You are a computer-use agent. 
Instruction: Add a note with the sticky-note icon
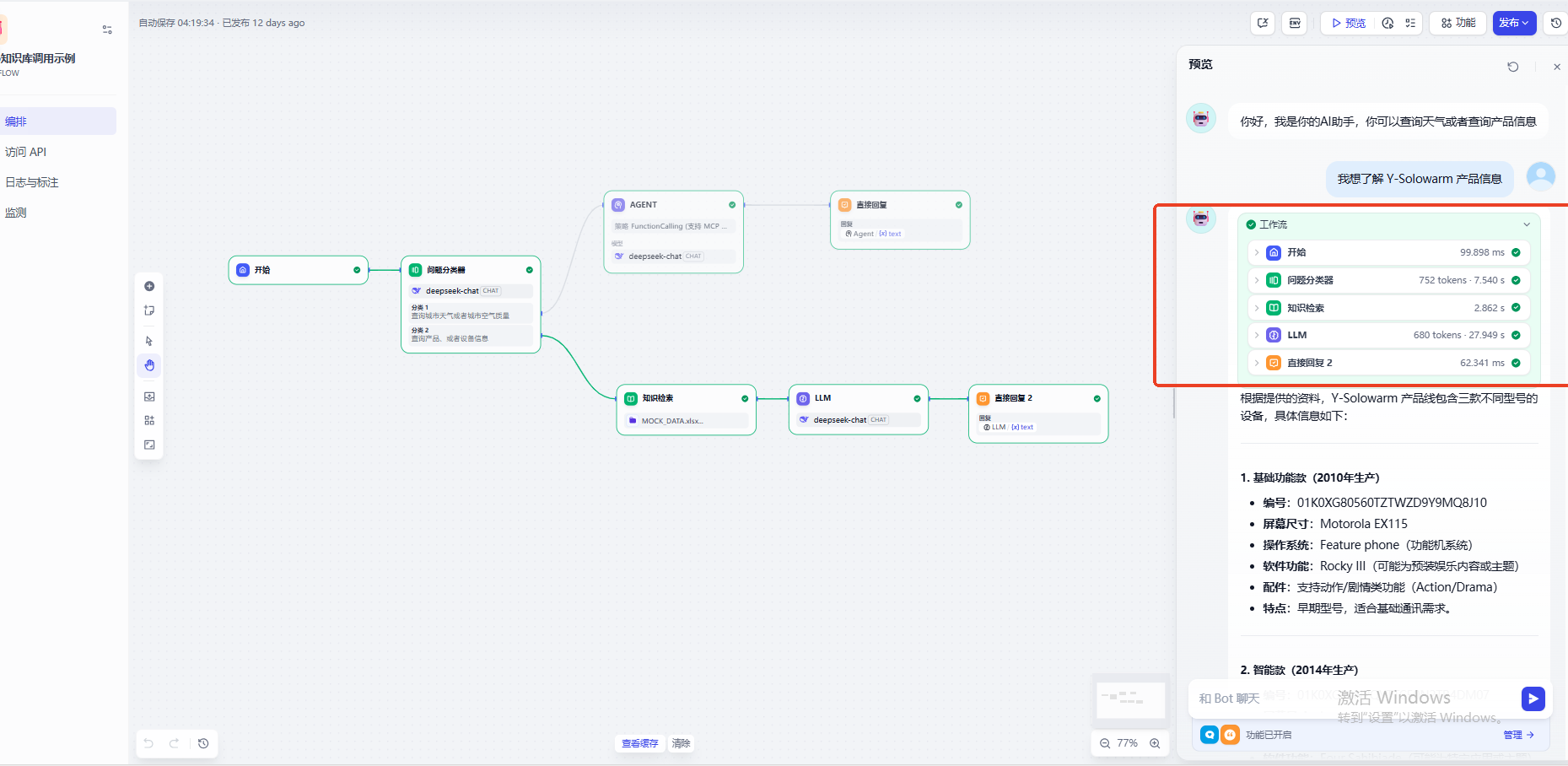149,310
